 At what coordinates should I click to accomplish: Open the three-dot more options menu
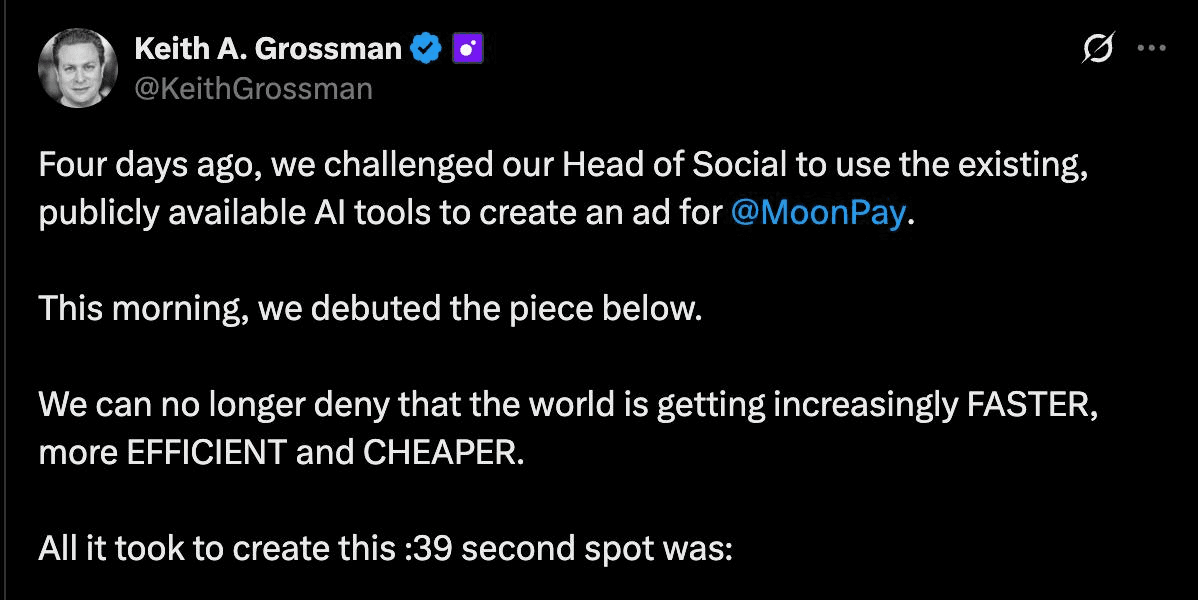[1151, 48]
